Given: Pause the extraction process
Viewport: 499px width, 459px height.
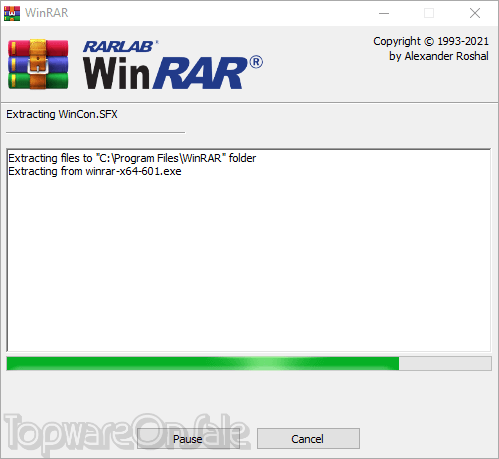Looking at the screenshot, I should (x=188, y=439).
